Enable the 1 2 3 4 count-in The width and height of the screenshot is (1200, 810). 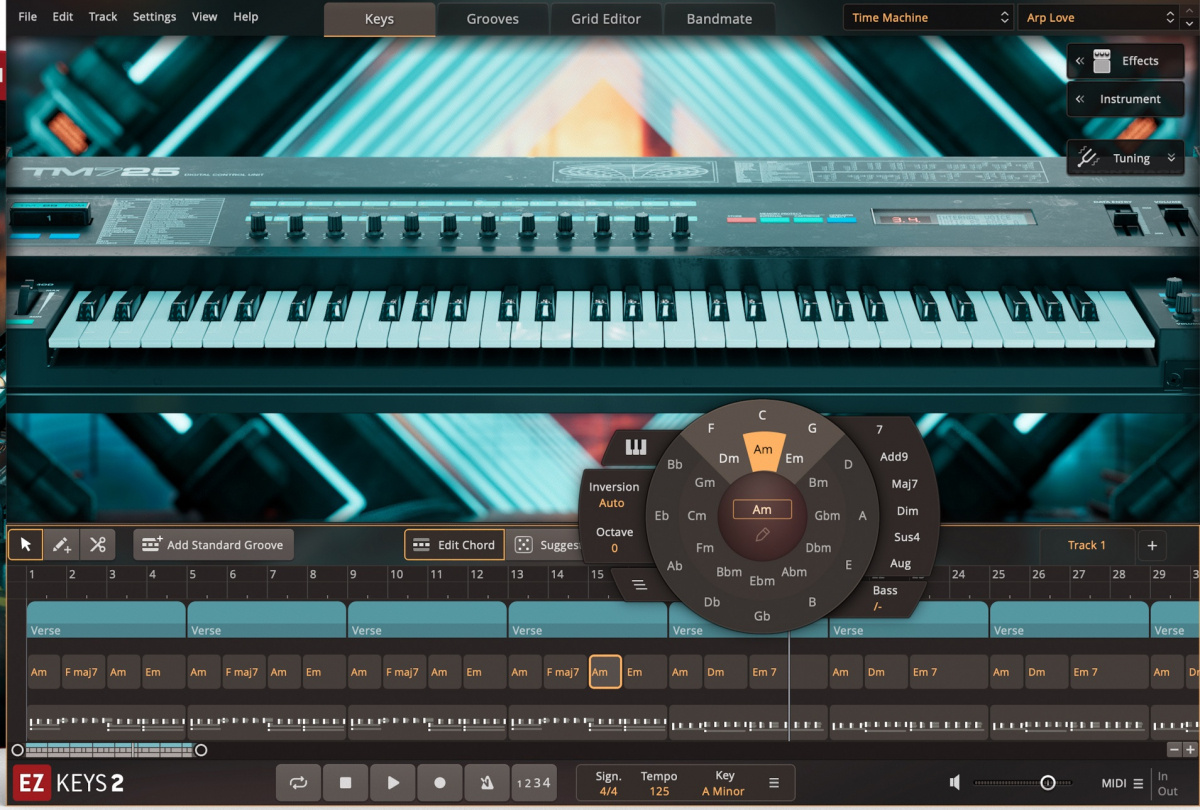[535, 783]
